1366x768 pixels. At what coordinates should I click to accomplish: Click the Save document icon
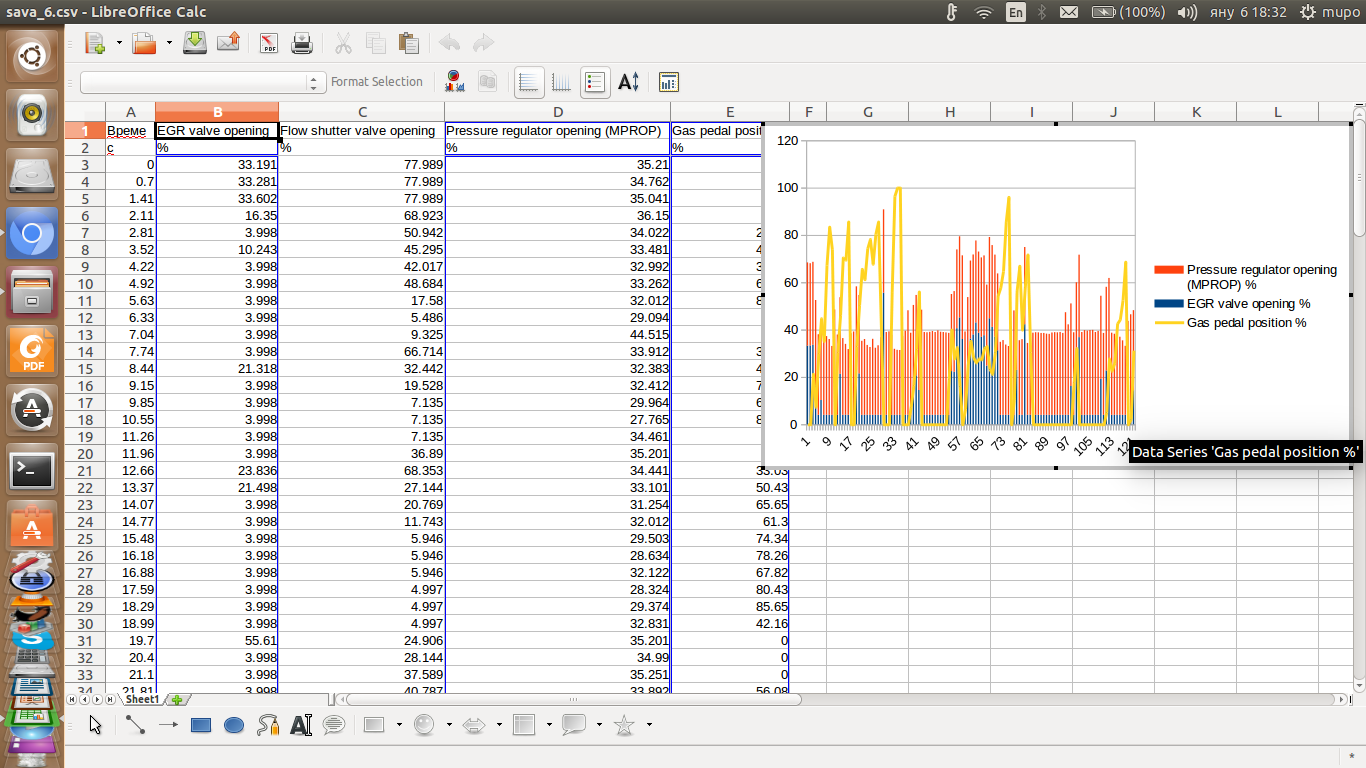(195, 43)
